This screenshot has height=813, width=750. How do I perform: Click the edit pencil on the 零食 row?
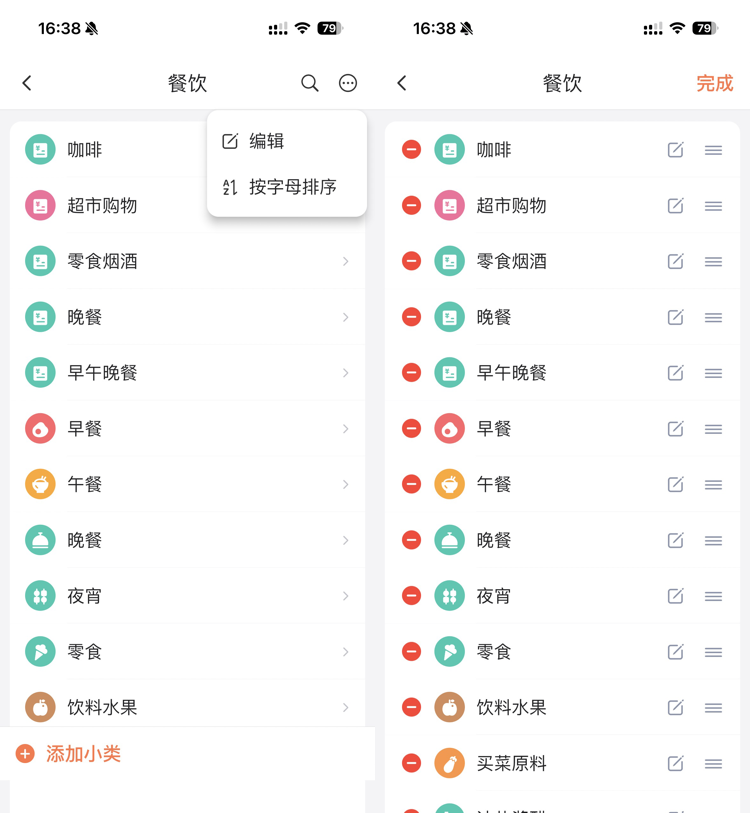click(676, 652)
